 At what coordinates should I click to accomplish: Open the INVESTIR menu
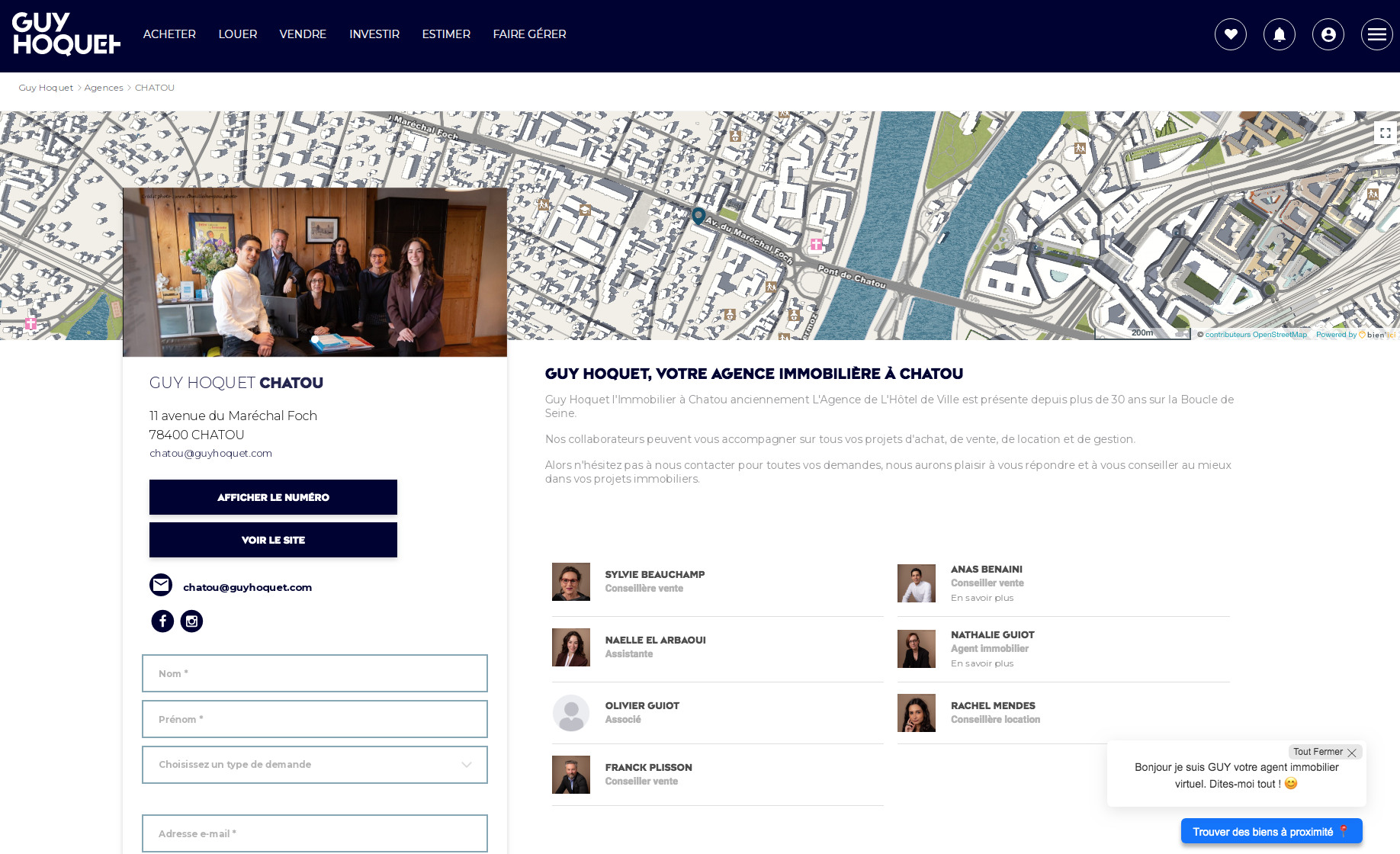click(x=374, y=34)
